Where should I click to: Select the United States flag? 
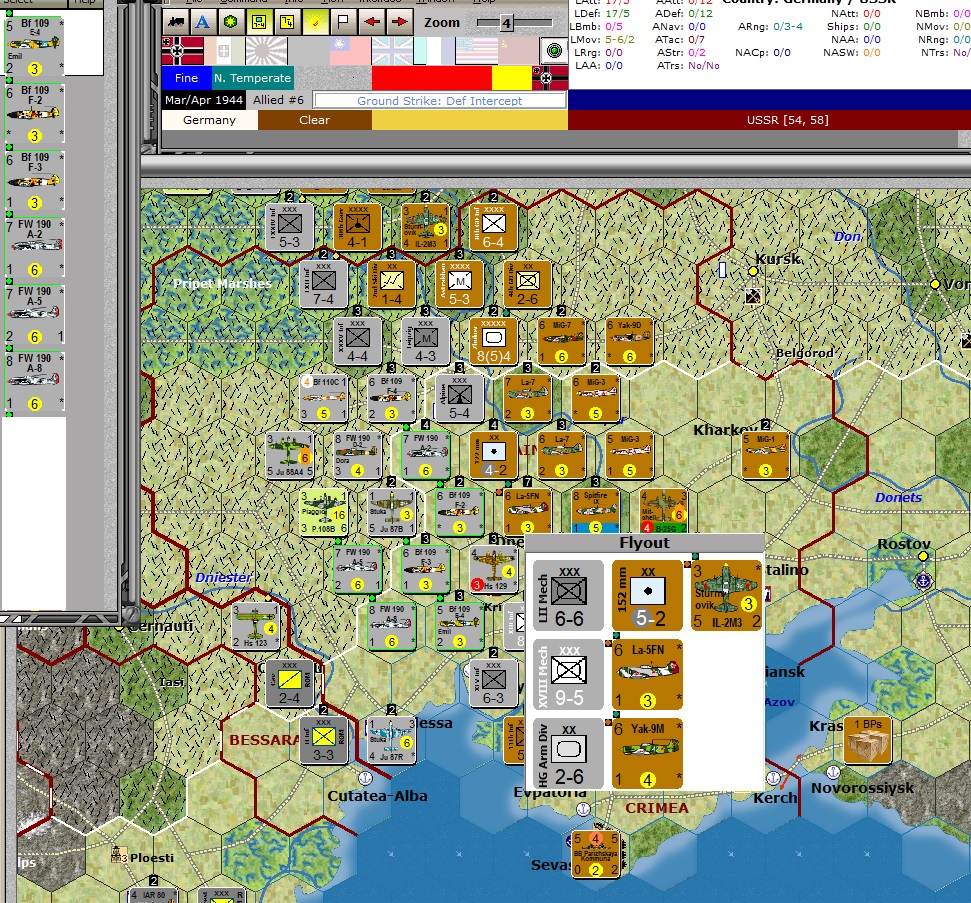[476, 51]
